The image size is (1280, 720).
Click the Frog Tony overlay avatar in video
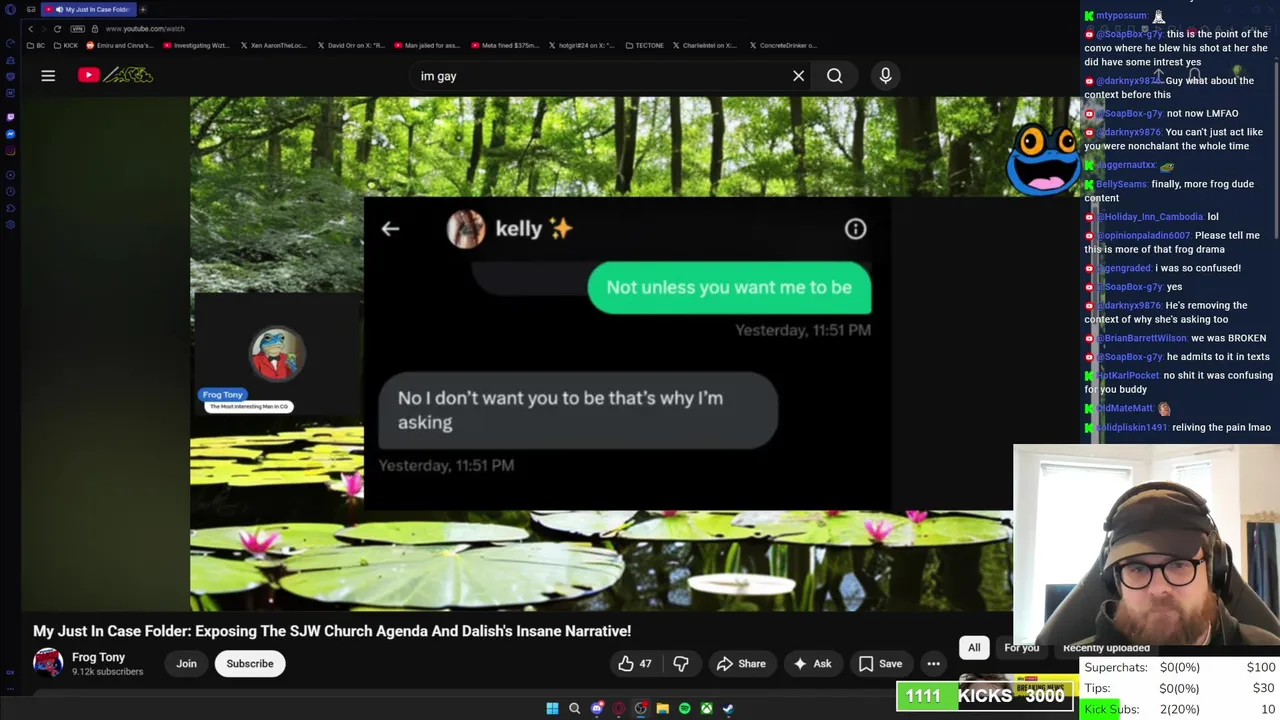(x=277, y=354)
